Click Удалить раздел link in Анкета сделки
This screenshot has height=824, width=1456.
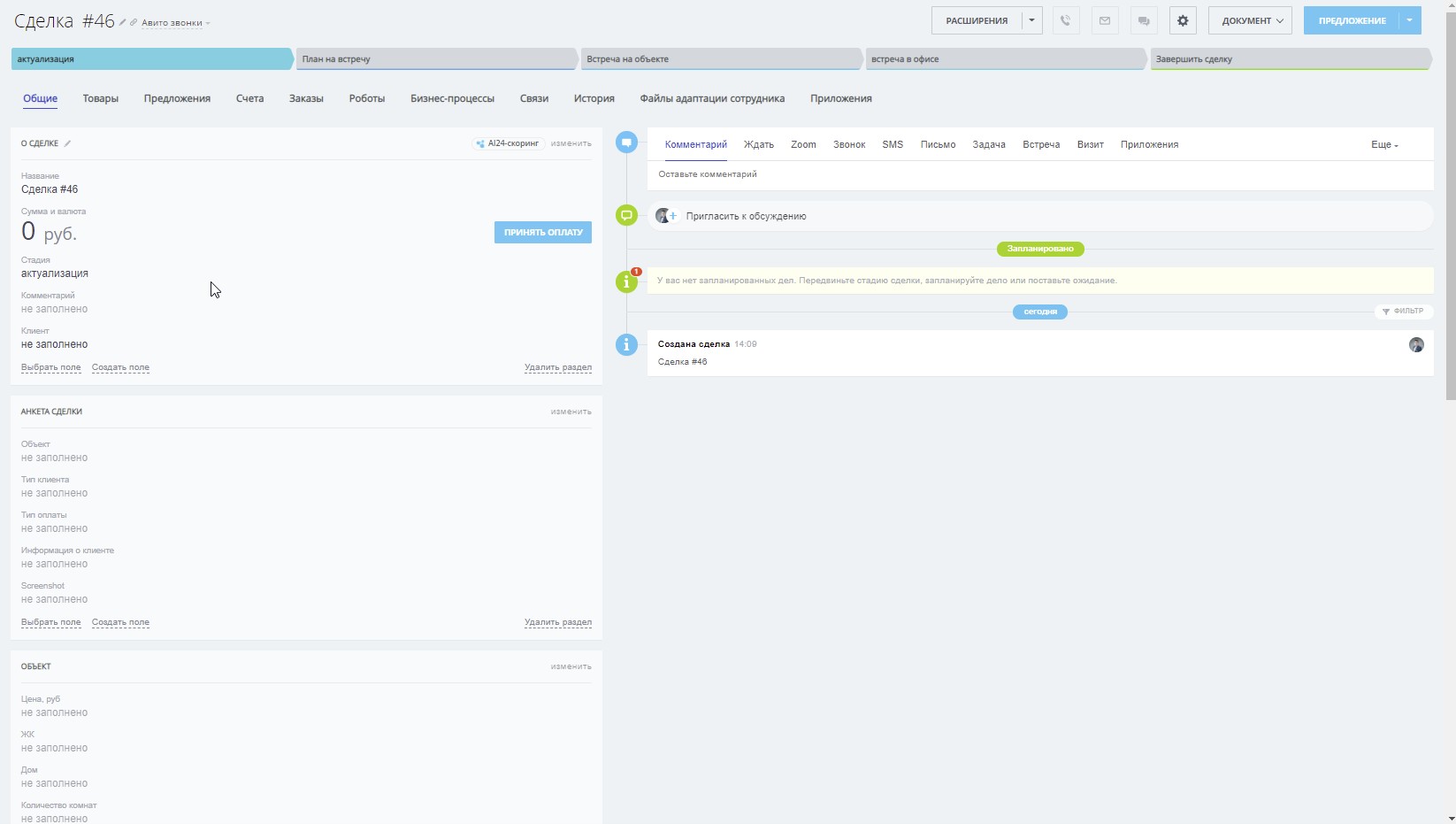pyautogui.click(x=557, y=622)
